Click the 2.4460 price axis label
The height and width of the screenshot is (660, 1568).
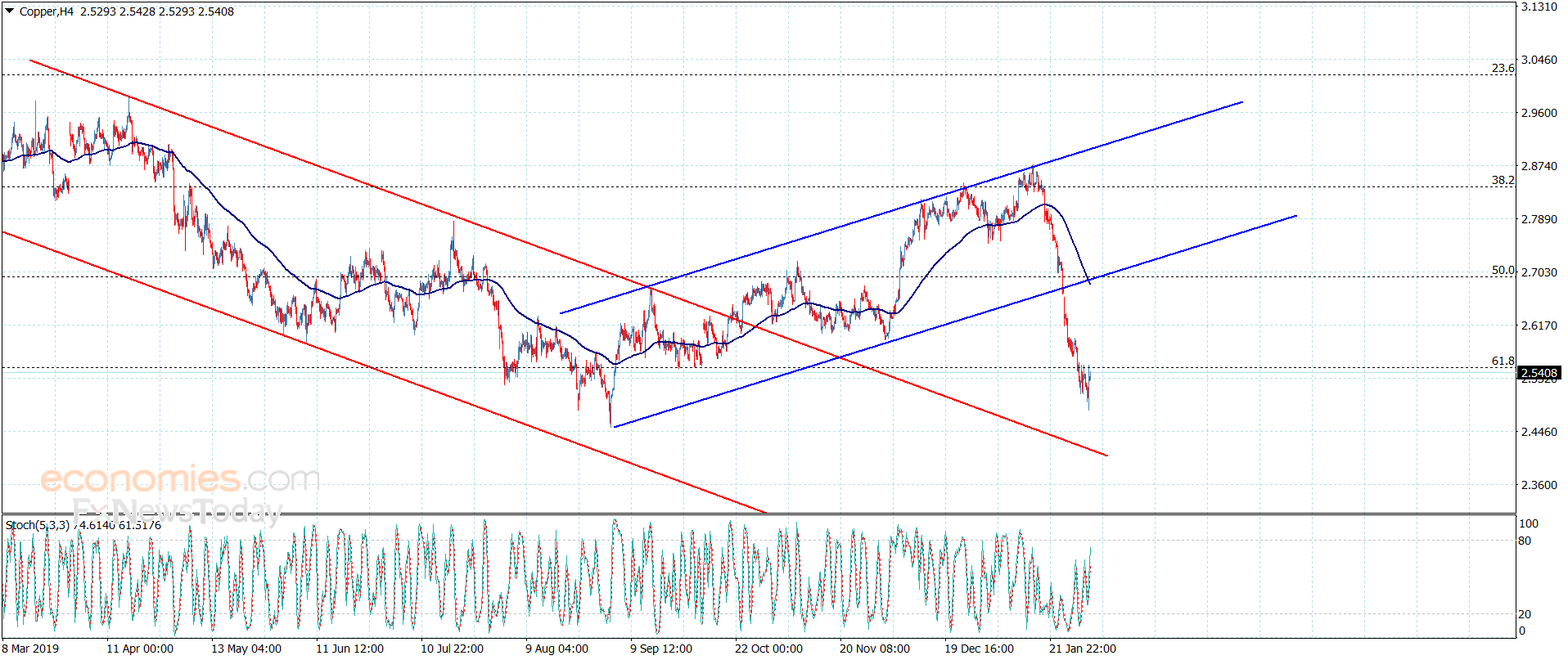pyautogui.click(x=1539, y=432)
